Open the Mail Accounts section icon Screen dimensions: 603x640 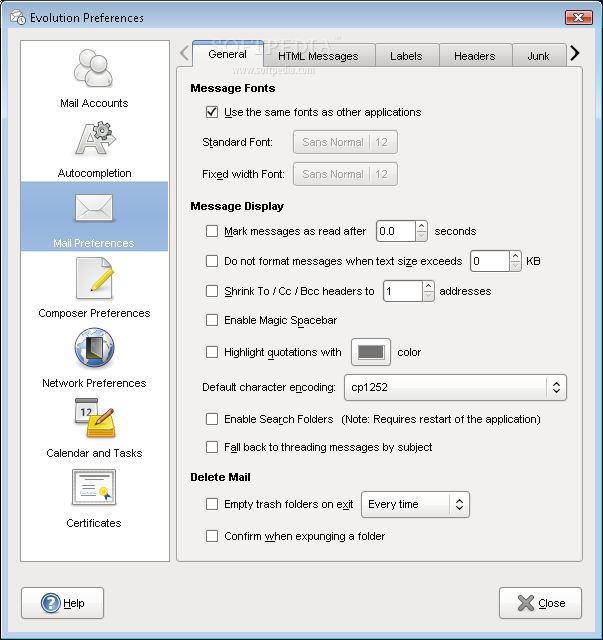93,68
